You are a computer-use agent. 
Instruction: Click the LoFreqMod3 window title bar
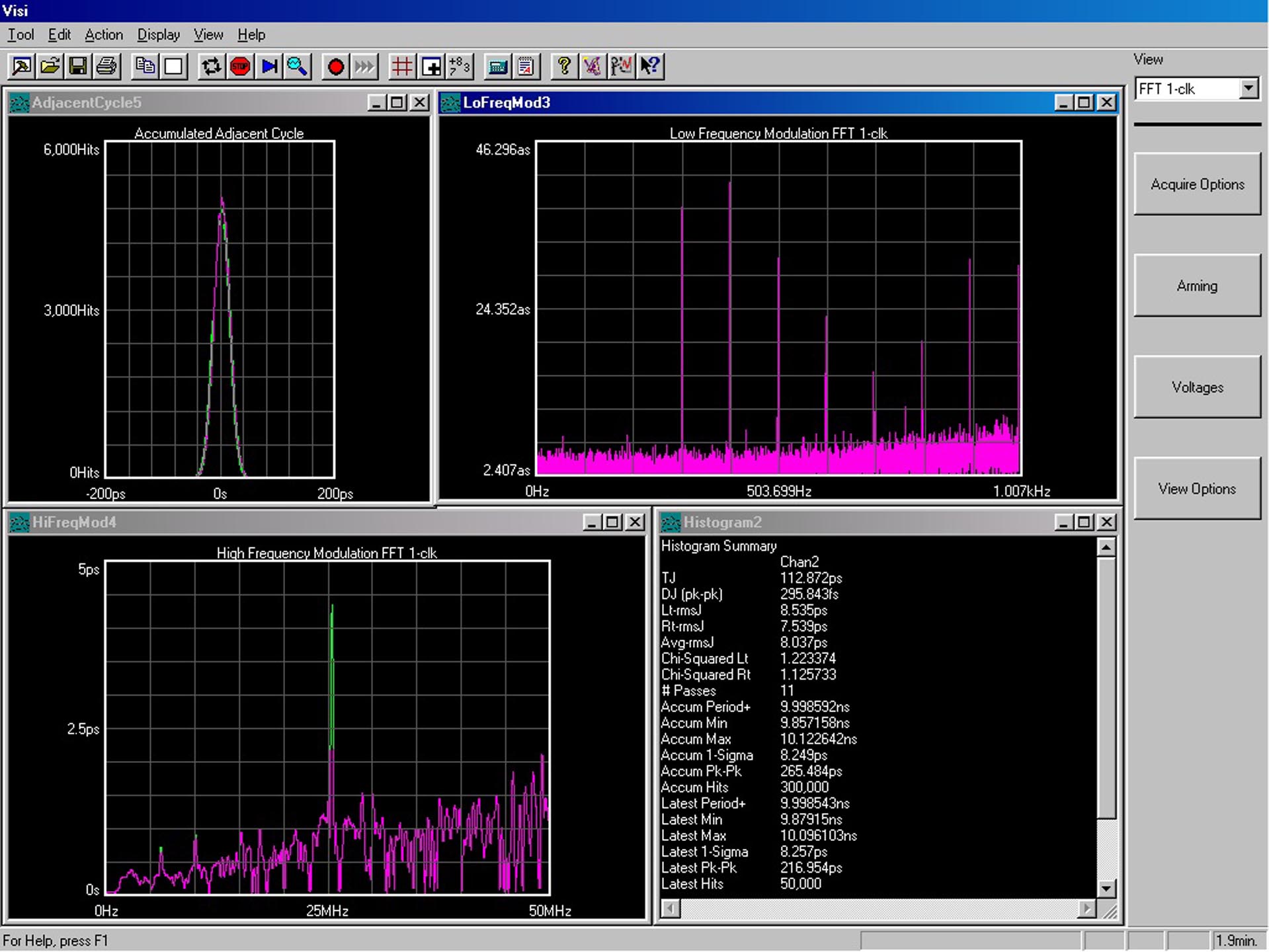[x=779, y=102]
